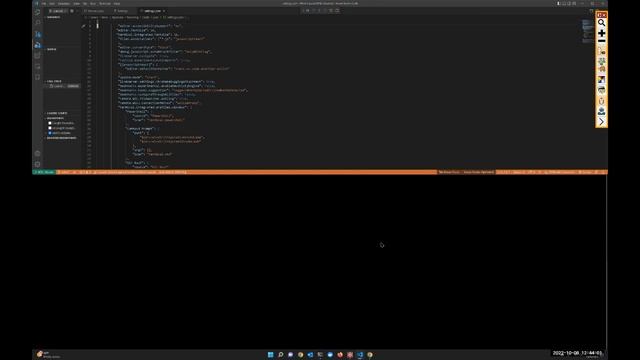Open the Search view in the activity bar
The height and width of the screenshot is (360, 640).
pyautogui.click(x=38, y=23)
